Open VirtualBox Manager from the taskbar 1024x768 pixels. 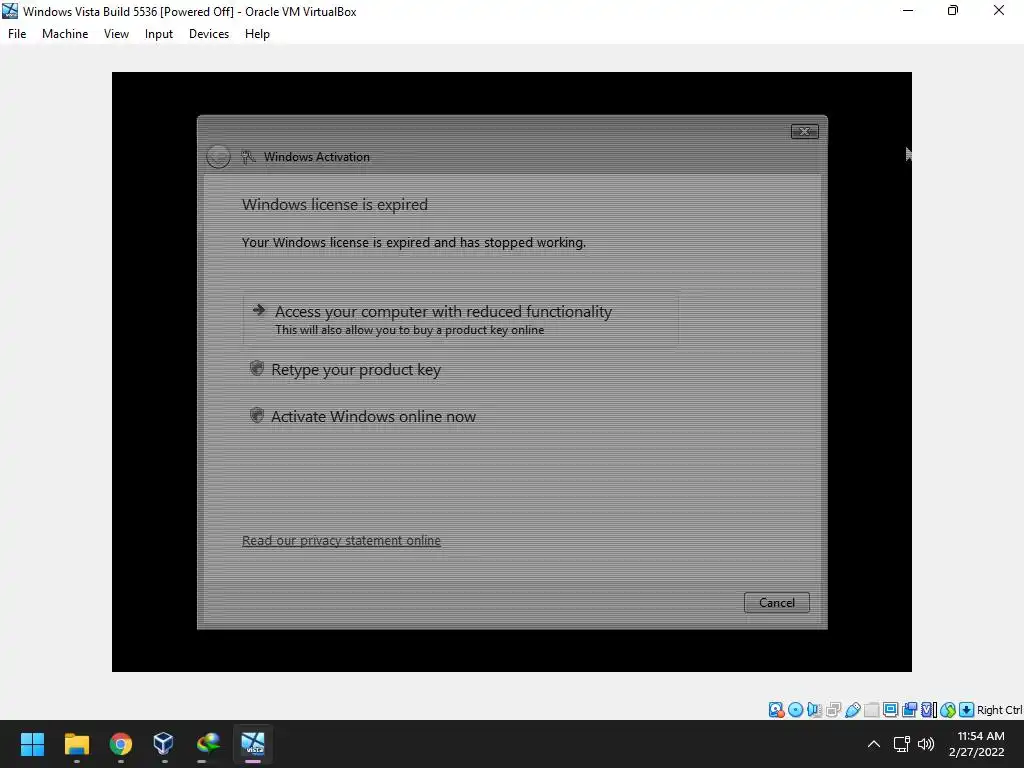[x=163, y=744]
